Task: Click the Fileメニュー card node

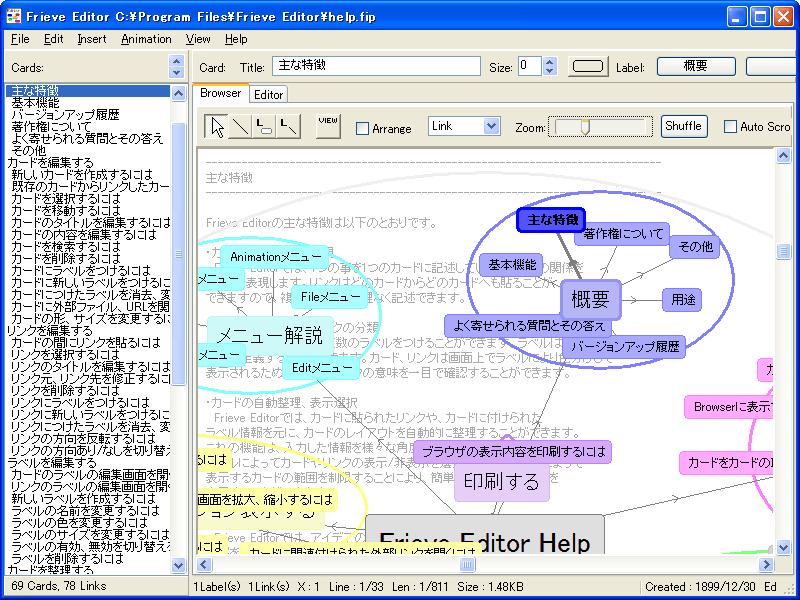Action: (x=330, y=297)
